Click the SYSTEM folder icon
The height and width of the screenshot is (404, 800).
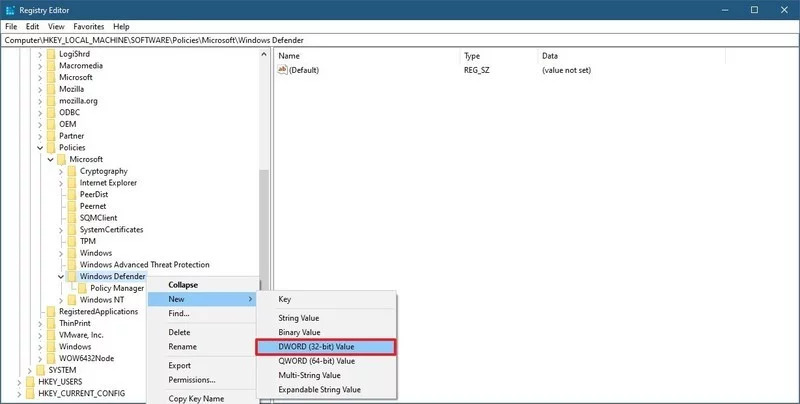tap(38, 369)
